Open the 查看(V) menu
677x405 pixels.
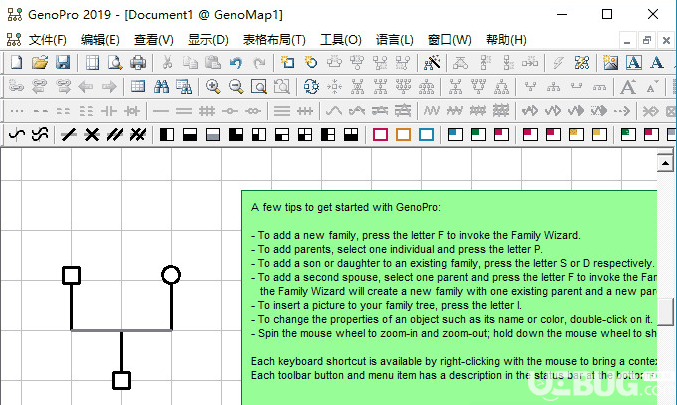(x=154, y=40)
